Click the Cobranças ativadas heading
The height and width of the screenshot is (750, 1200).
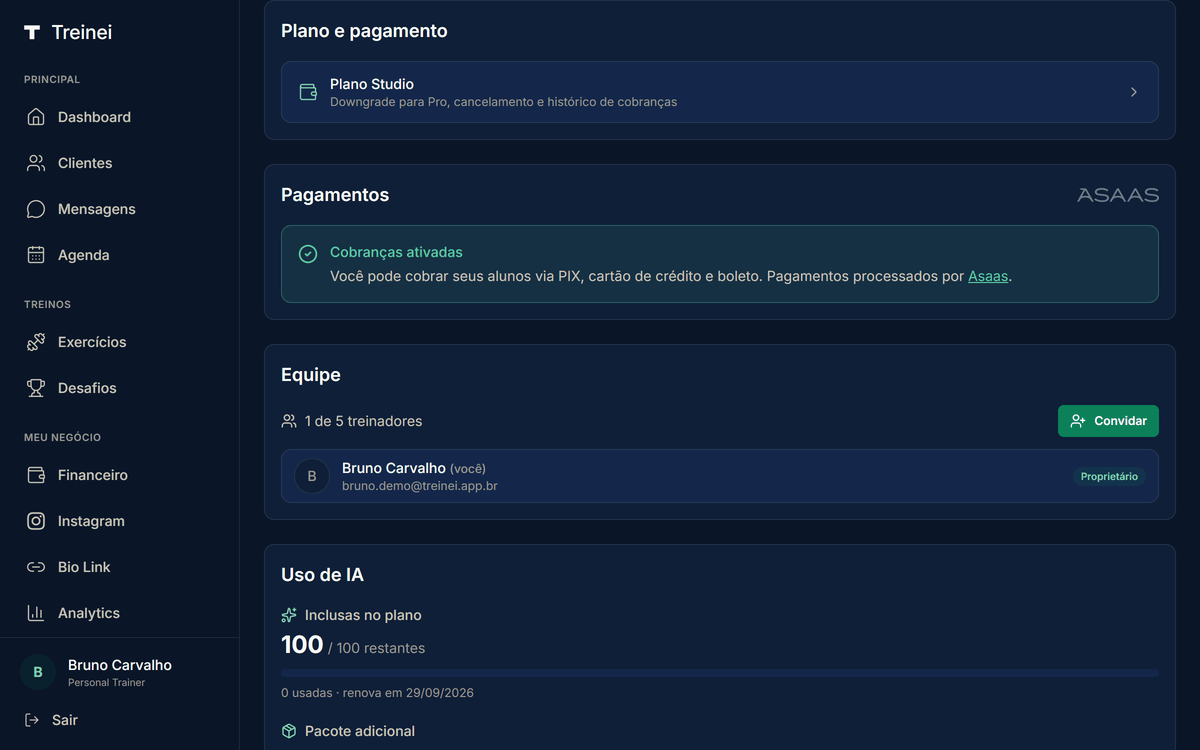pyautogui.click(x=396, y=253)
